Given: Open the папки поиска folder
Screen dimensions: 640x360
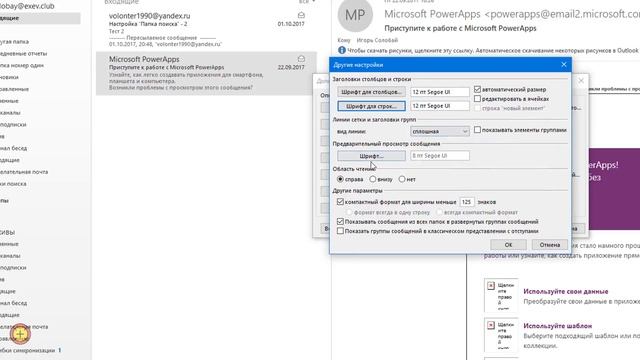Looking at the screenshot, I should (13, 184).
